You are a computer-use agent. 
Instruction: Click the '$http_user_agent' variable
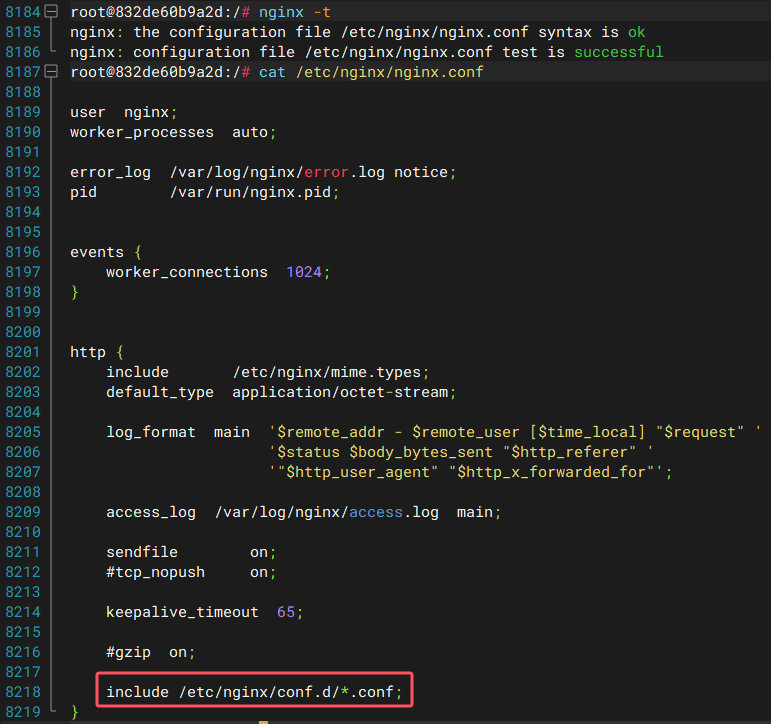[x=357, y=472]
